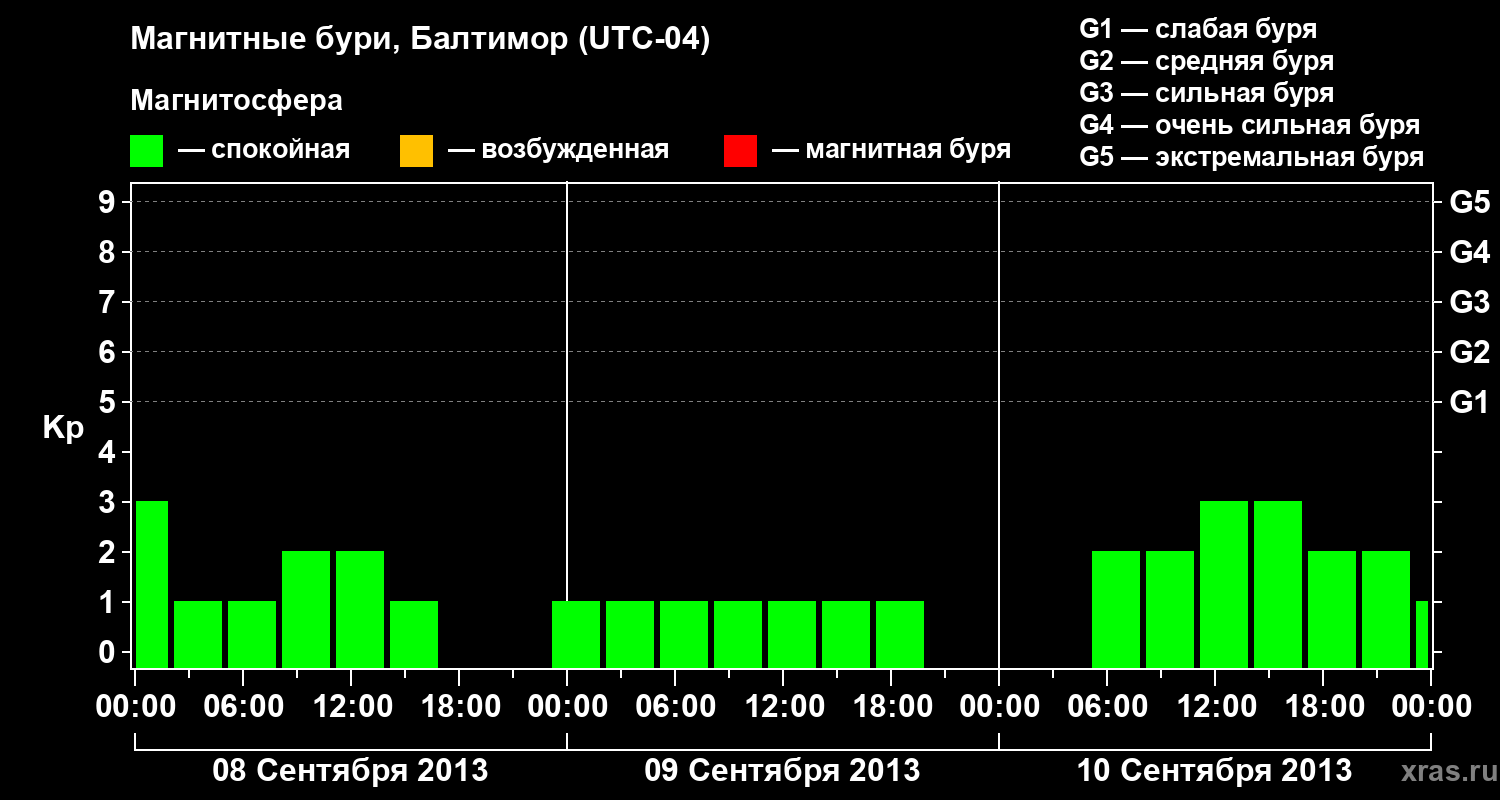Click the '18:00' tick label under 10 September
Image resolution: width=1500 pixels, height=800 pixels.
coord(1323,706)
